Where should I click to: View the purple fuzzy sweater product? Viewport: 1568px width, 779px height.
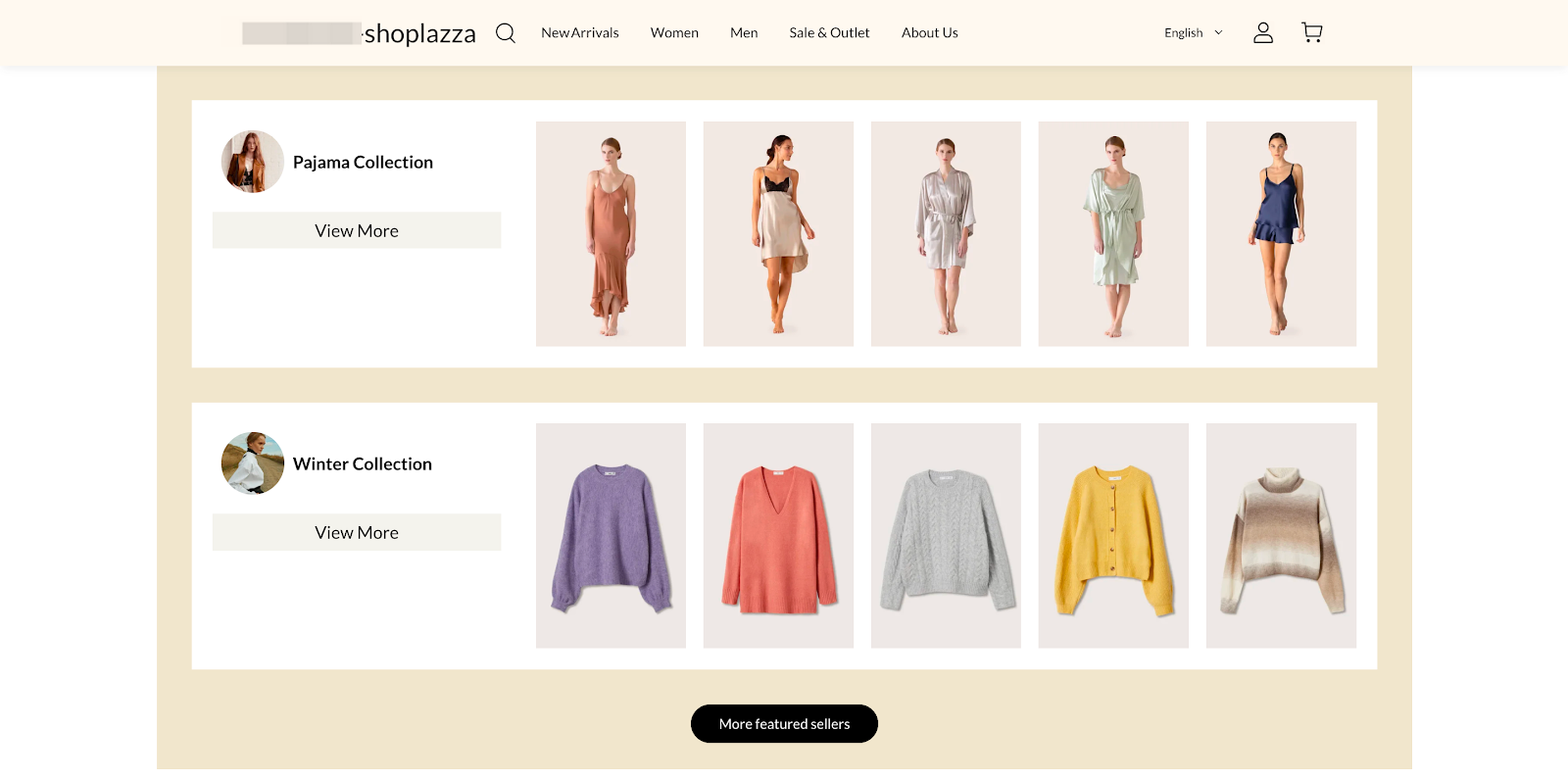[x=611, y=536]
